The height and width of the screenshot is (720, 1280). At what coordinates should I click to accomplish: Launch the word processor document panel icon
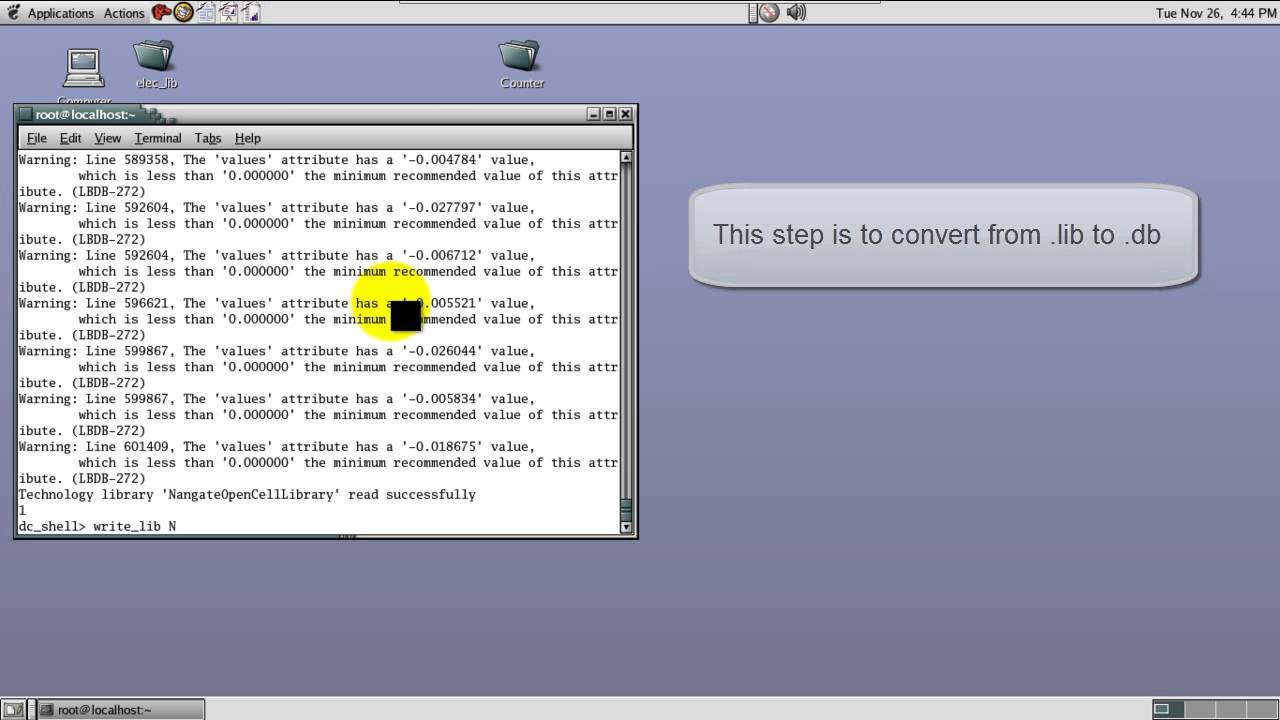206,12
